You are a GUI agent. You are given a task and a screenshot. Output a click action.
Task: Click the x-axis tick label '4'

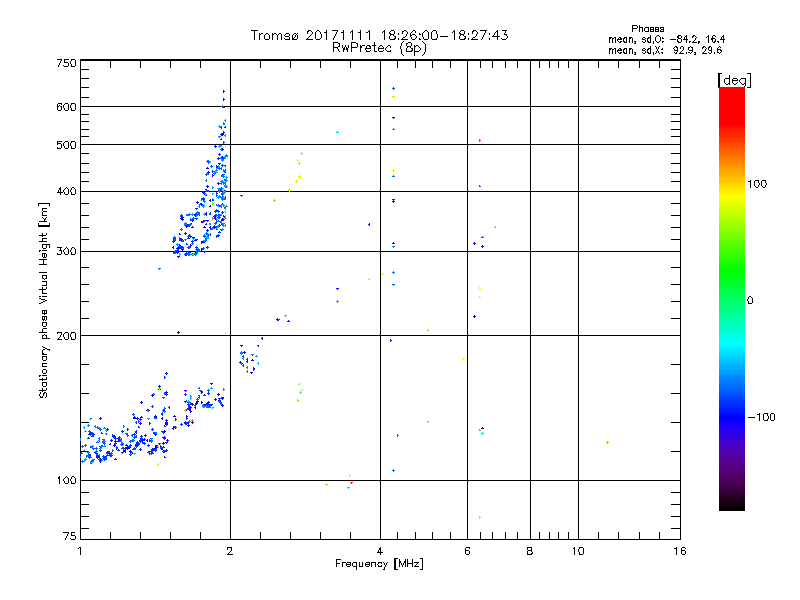(380, 551)
